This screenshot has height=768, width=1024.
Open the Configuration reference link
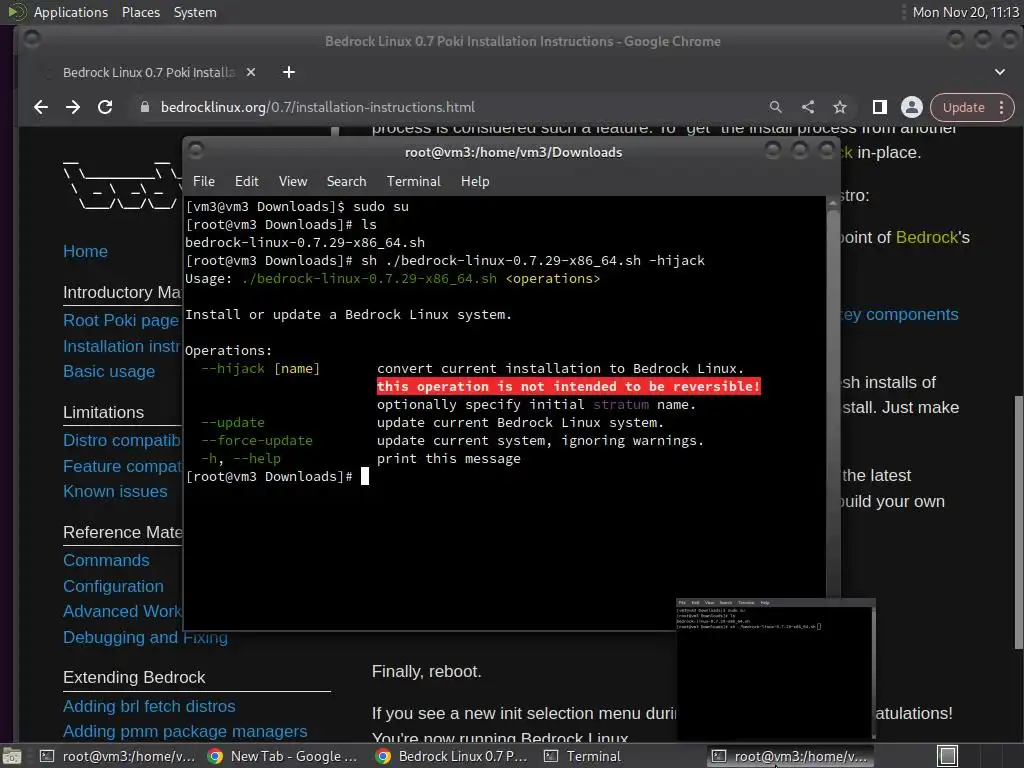coord(114,586)
